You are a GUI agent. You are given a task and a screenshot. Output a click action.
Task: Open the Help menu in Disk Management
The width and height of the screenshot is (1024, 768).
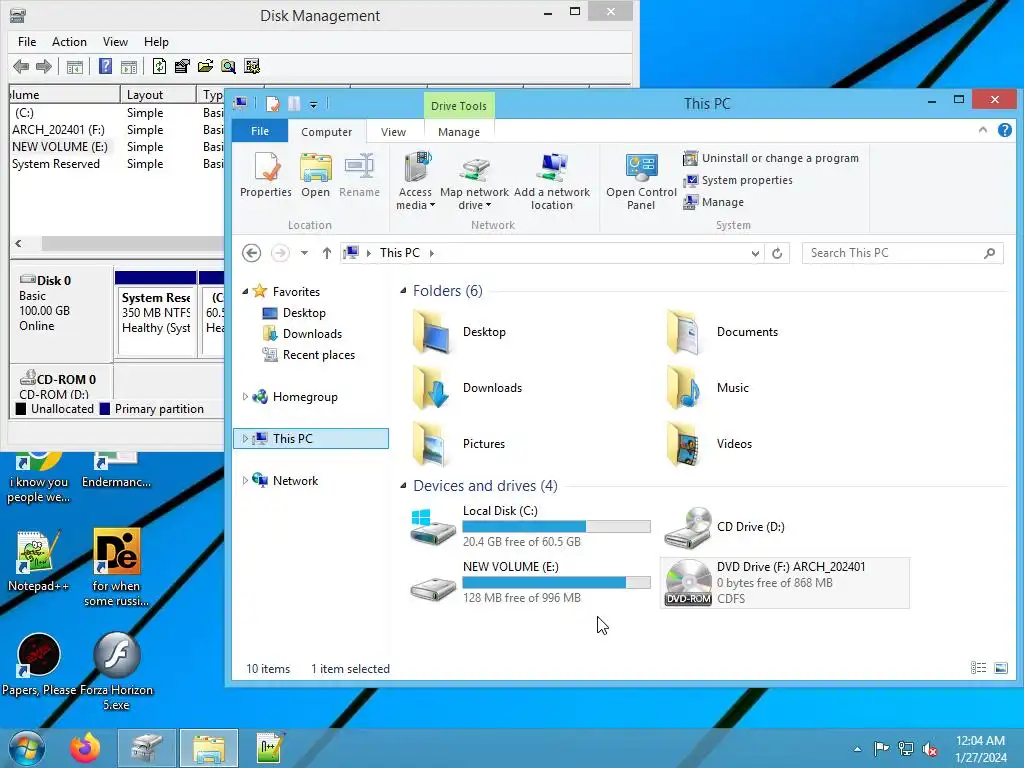coord(156,42)
